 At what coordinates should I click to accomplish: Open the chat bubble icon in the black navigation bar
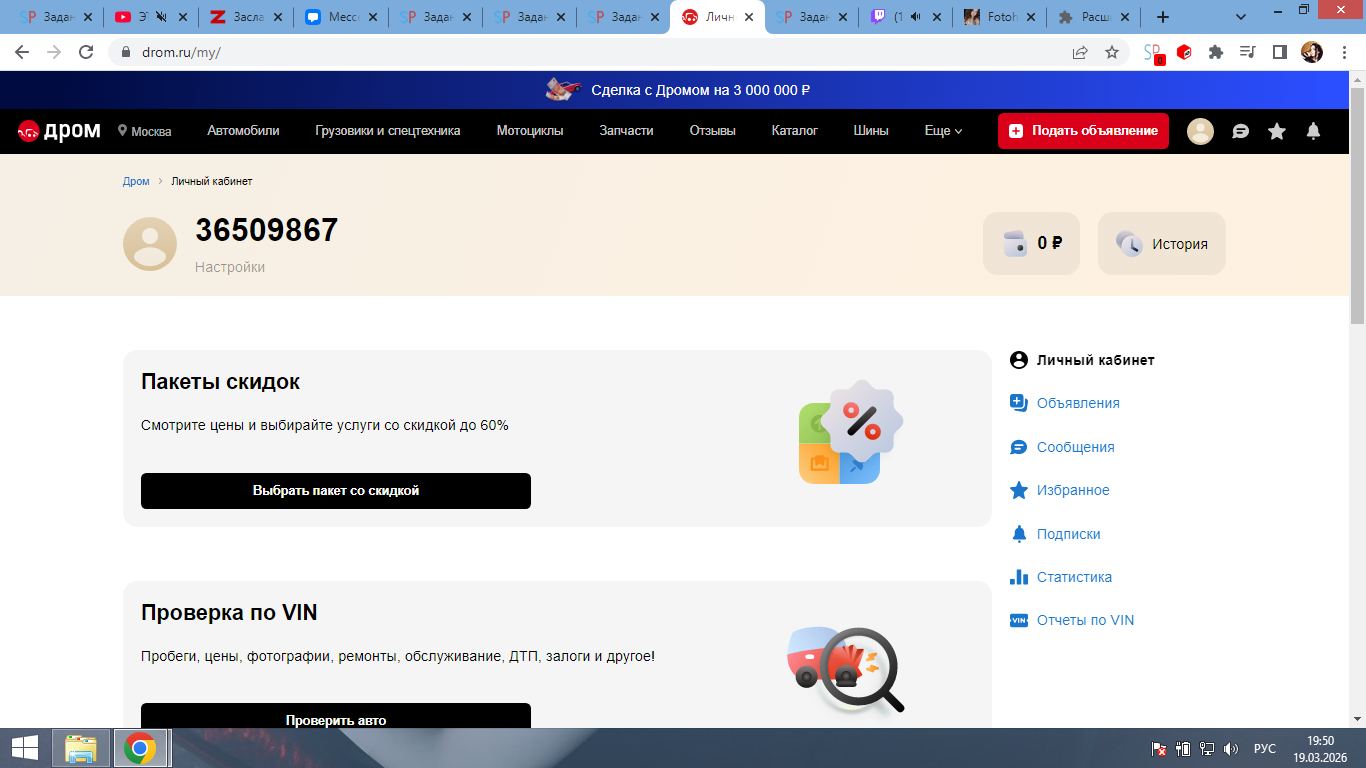coord(1241,131)
